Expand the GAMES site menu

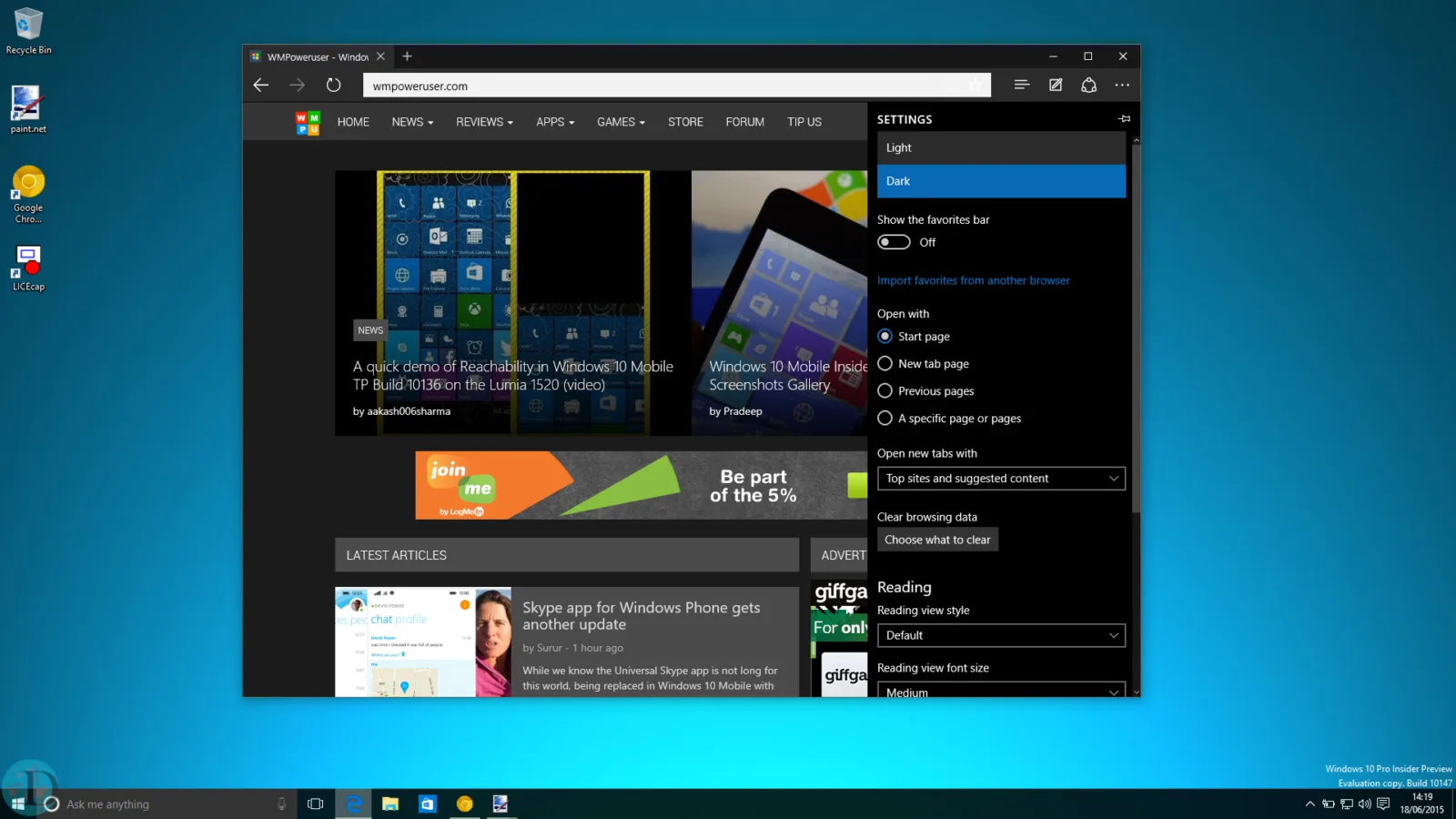coord(621,122)
